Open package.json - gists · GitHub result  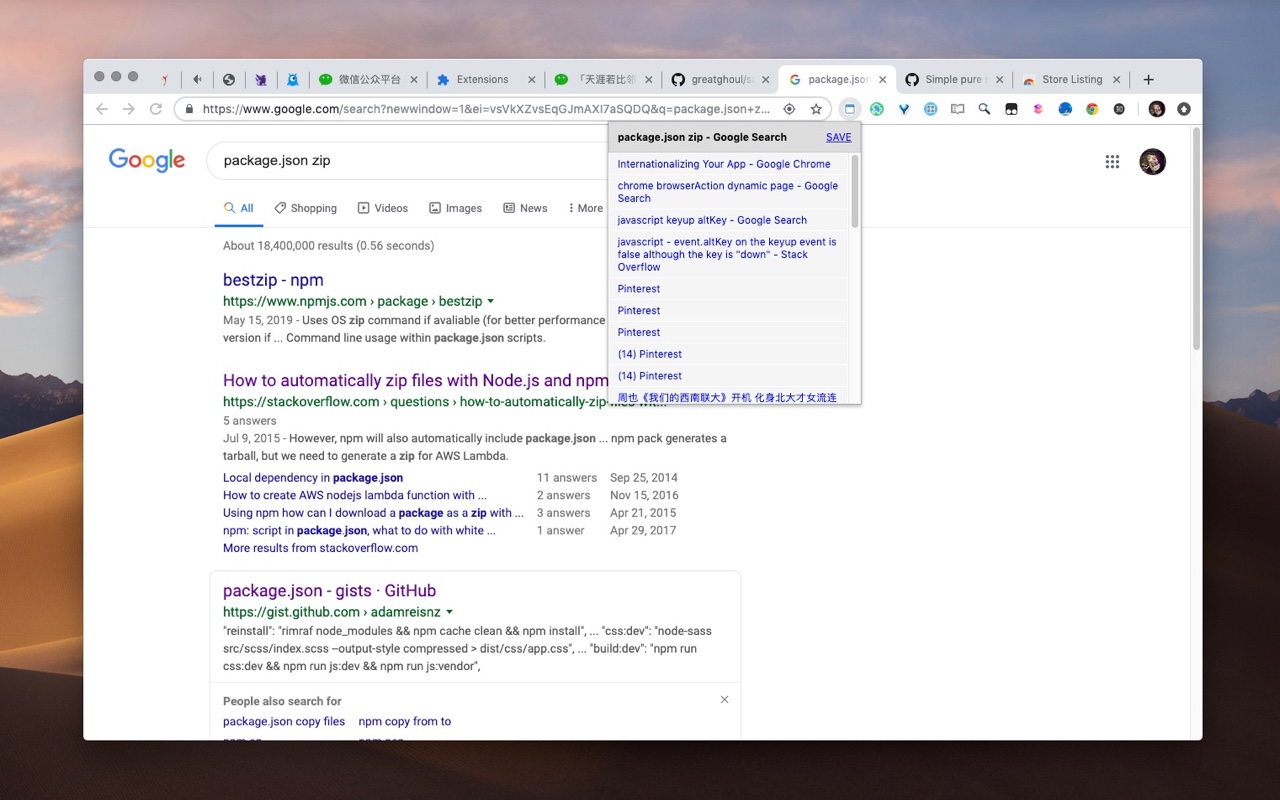point(329,590)
